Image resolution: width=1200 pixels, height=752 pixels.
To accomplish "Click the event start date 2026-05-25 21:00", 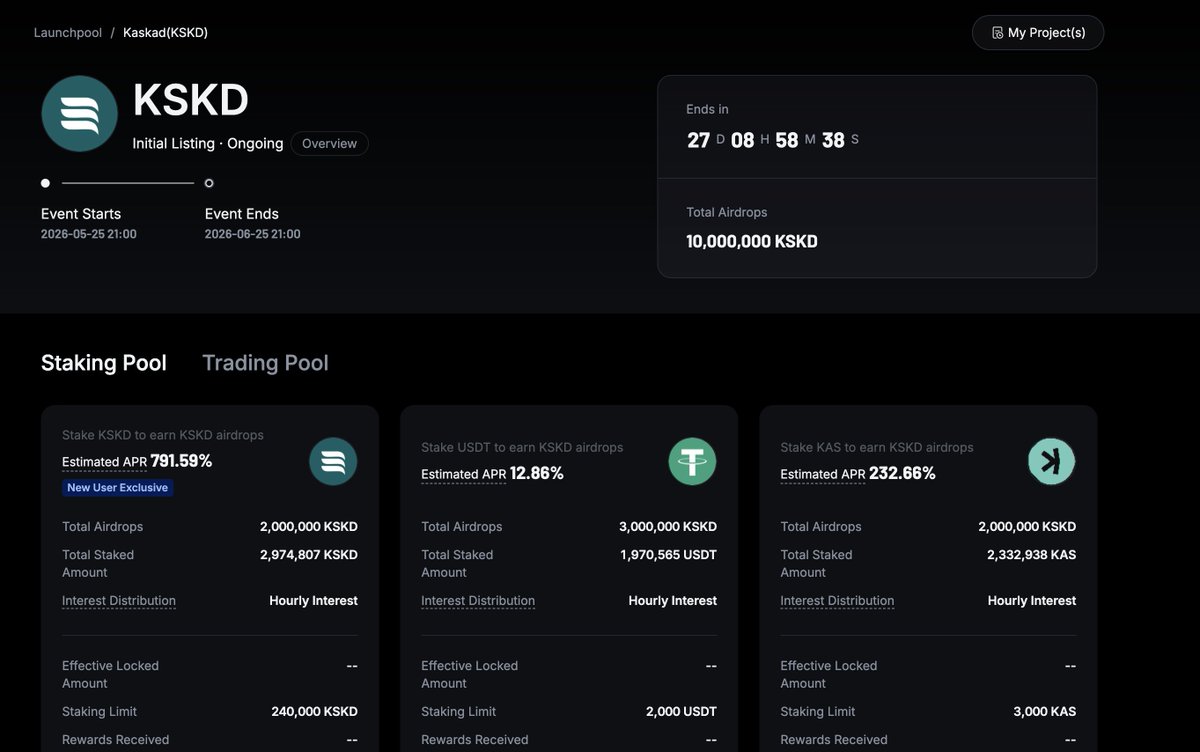I will 89,234.
